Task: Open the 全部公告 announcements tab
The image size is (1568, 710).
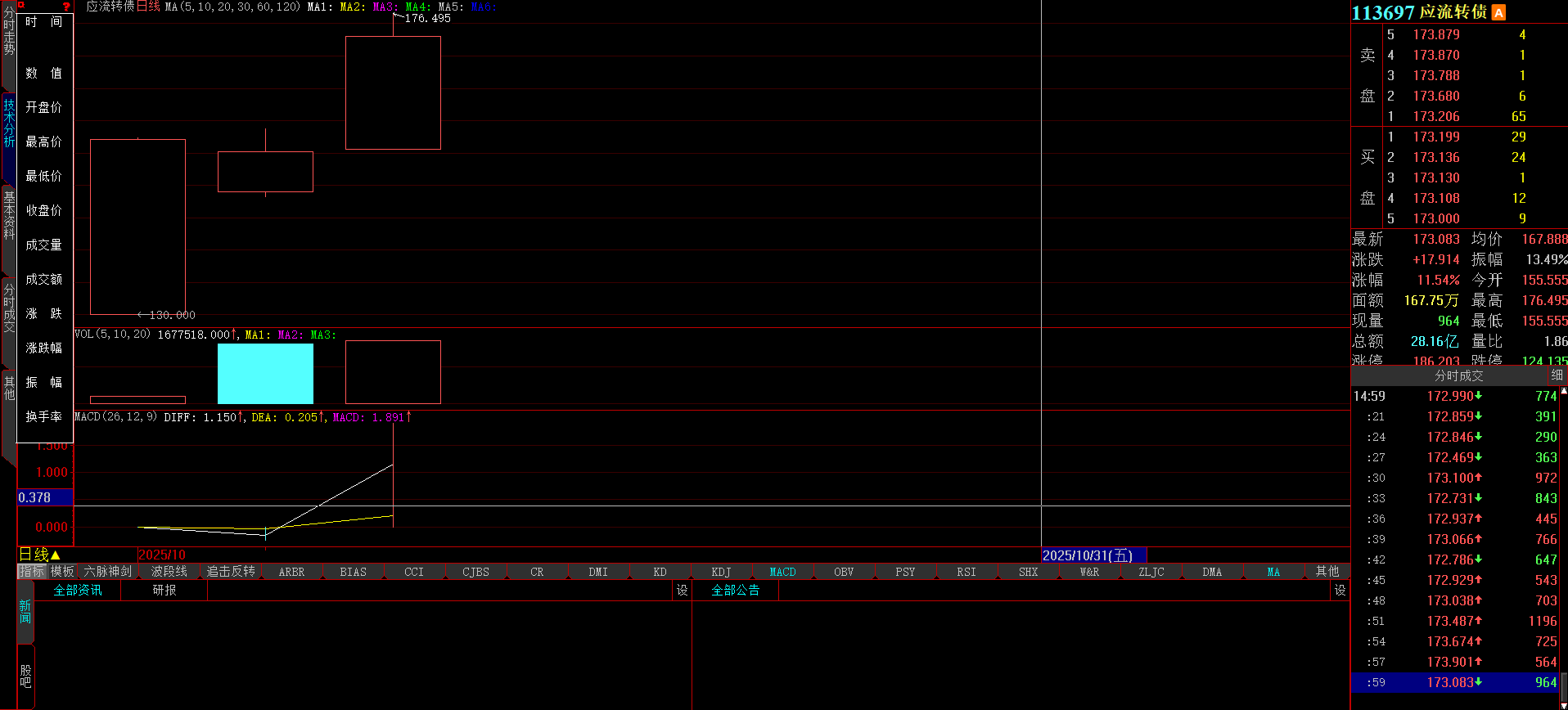Action: (x=736, y=591)
